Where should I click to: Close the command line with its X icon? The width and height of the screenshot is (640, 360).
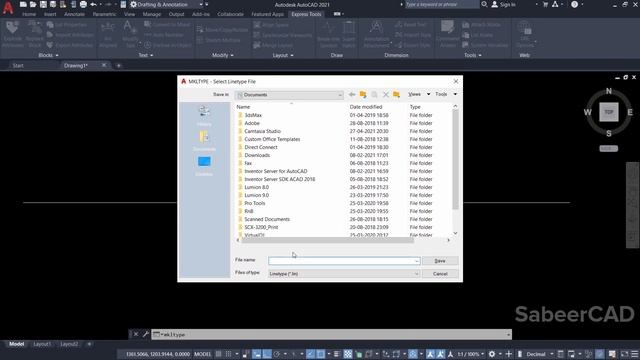point(136,334)
